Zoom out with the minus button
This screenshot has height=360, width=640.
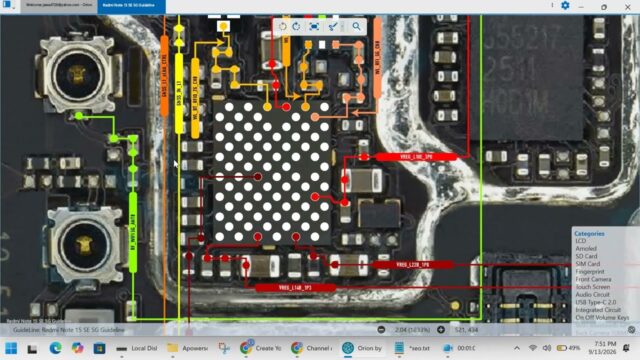tap(381, 329)
